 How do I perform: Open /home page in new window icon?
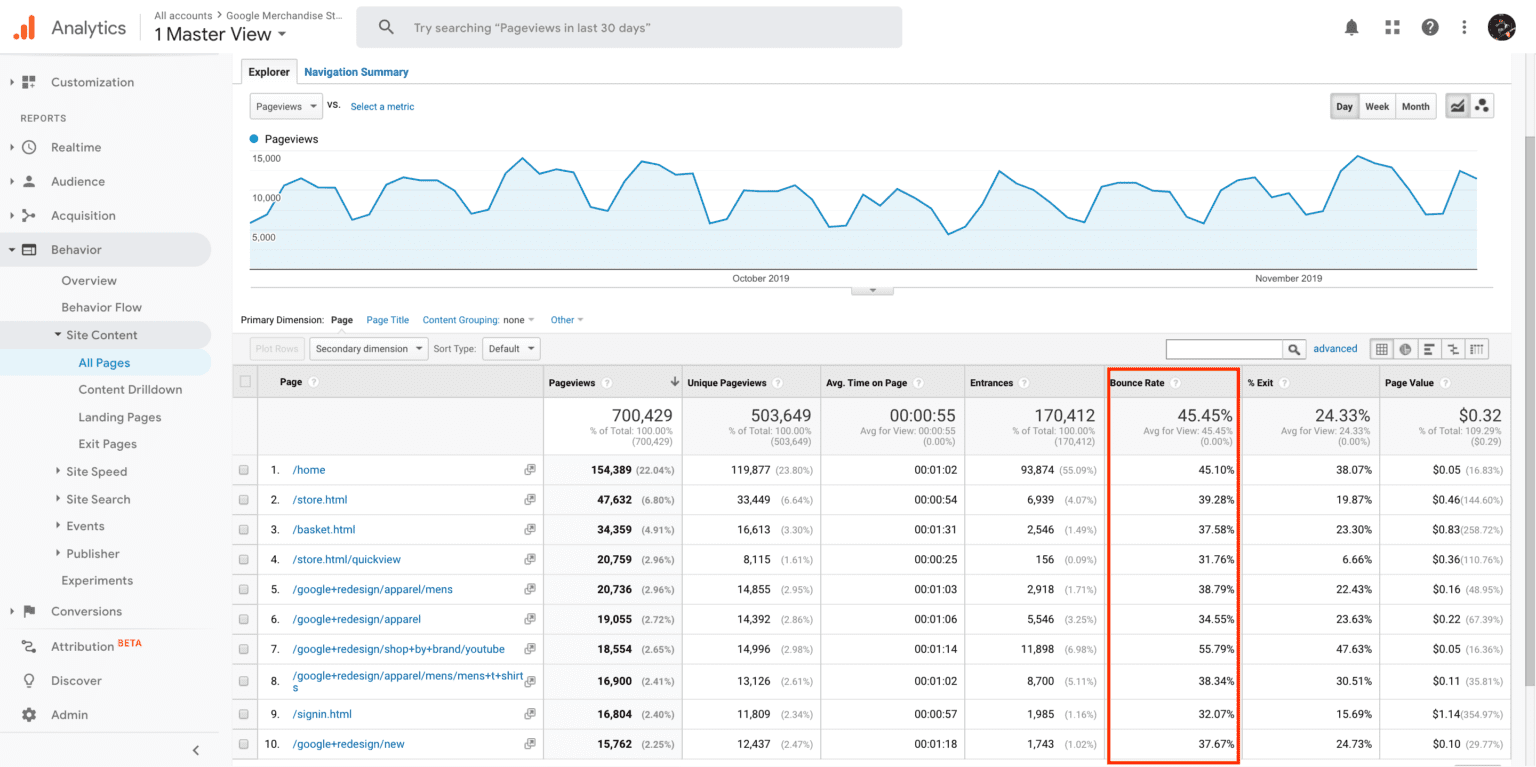530,470
